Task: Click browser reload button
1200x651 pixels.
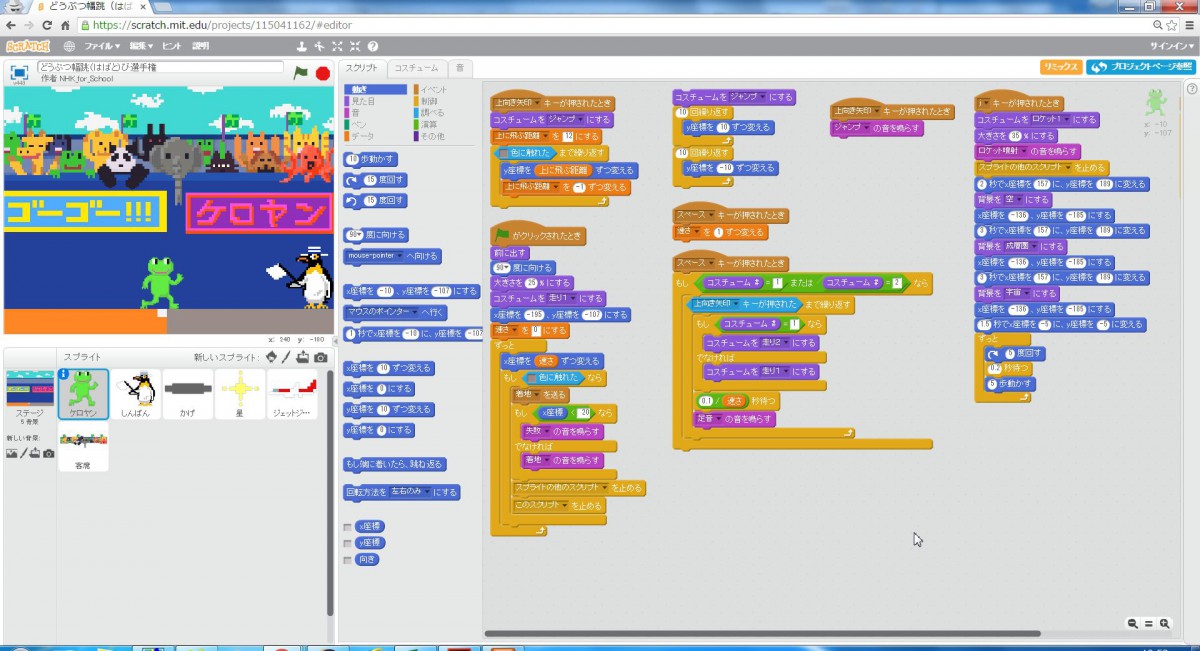Action: pos(46,24)
